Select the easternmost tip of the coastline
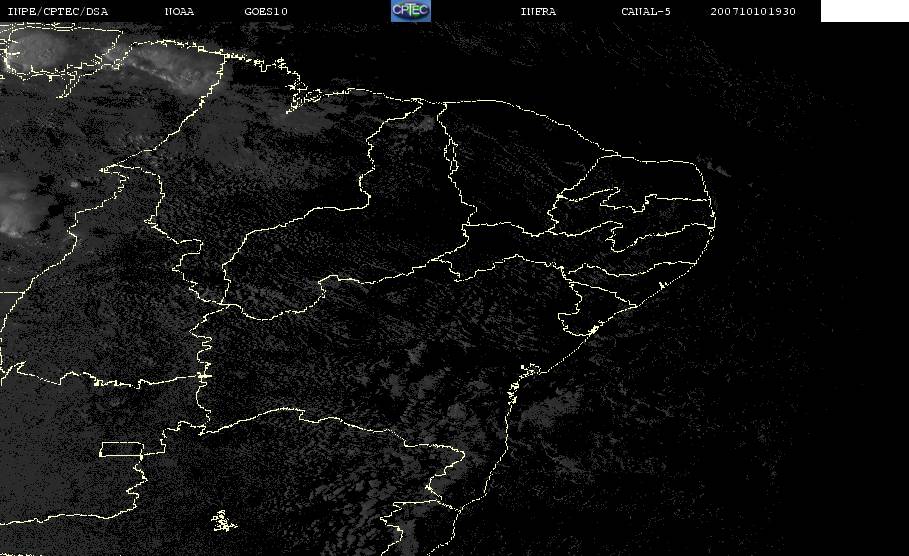This screenshot has height=556, width=909. (x=714, y=219)
